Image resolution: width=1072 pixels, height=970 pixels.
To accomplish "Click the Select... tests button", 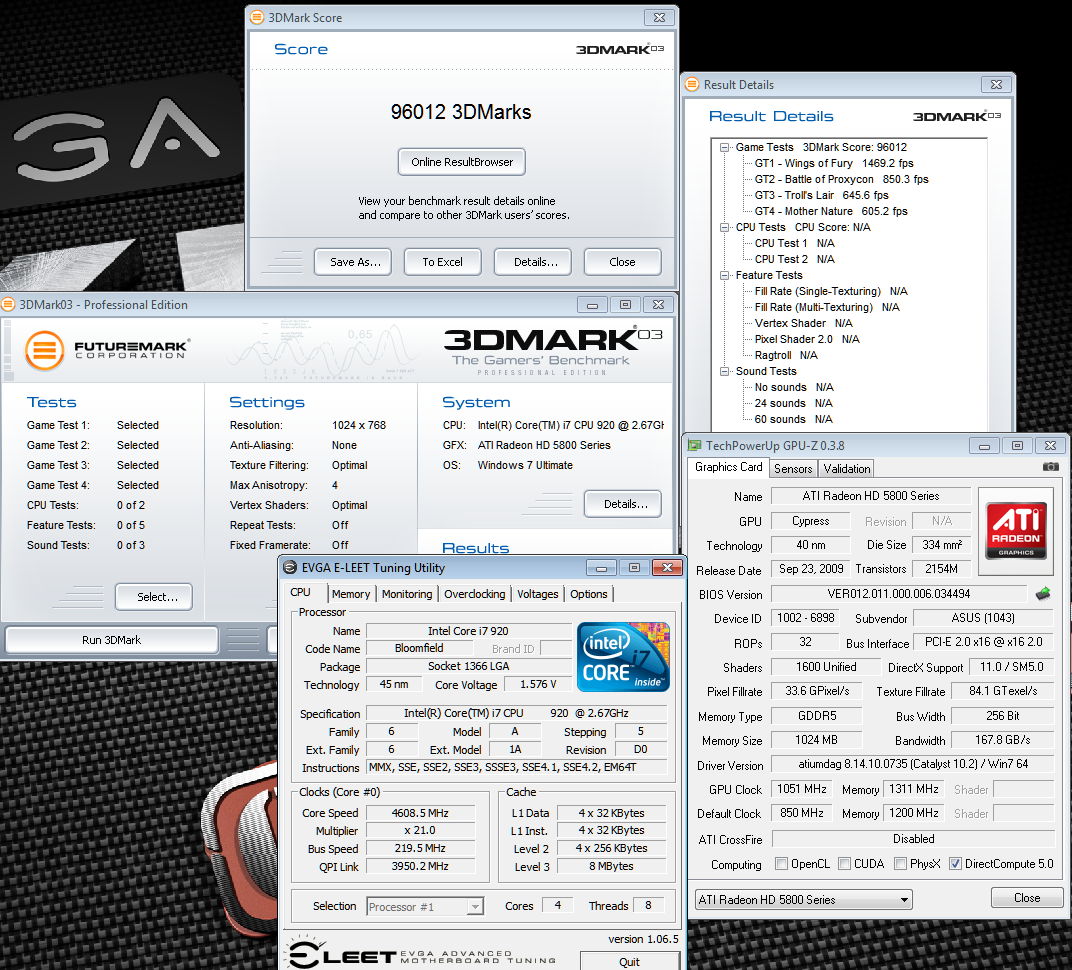I will 154,597.
